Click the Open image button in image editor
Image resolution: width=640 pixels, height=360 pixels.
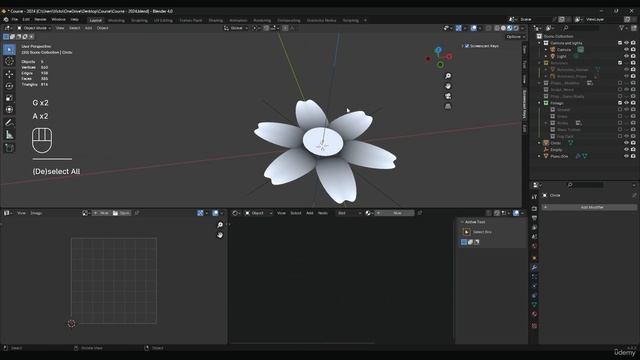click(121, 213)
